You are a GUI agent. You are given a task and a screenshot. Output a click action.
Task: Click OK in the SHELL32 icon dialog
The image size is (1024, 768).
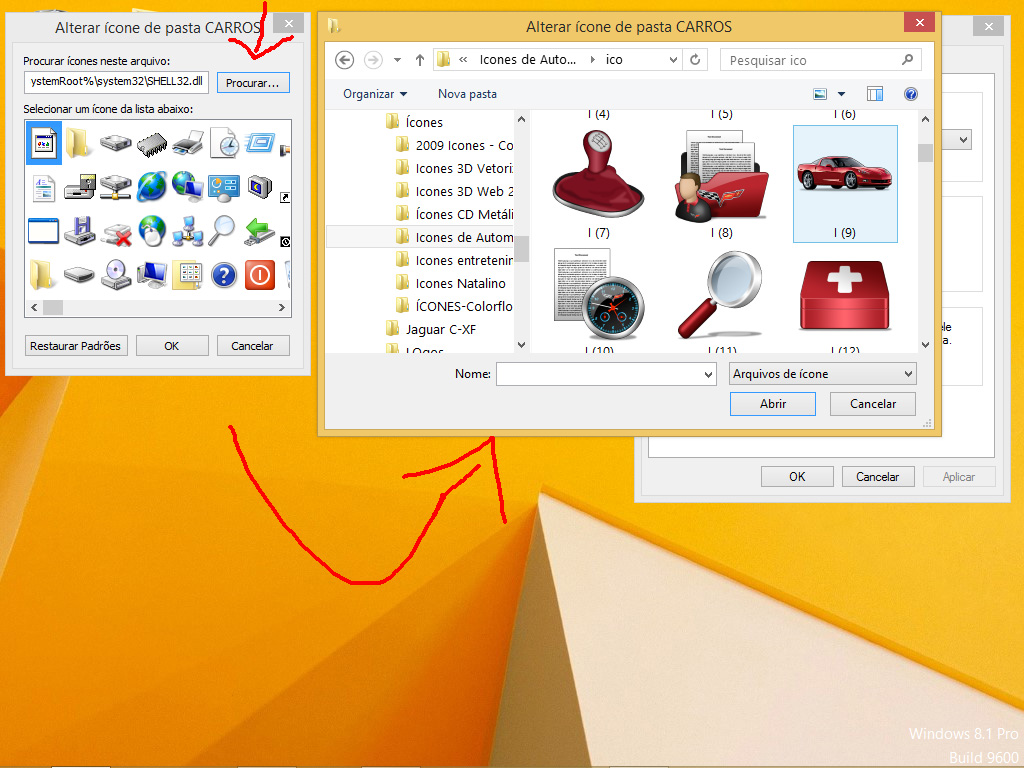(x=172, y=345)
